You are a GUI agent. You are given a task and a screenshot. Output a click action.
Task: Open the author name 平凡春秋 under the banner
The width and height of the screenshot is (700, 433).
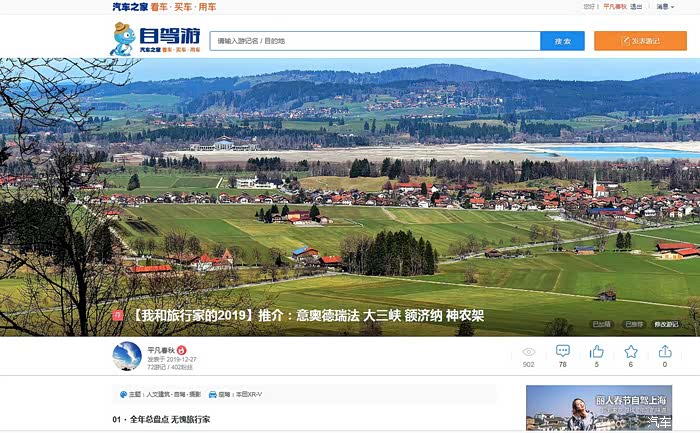point(161,350)
